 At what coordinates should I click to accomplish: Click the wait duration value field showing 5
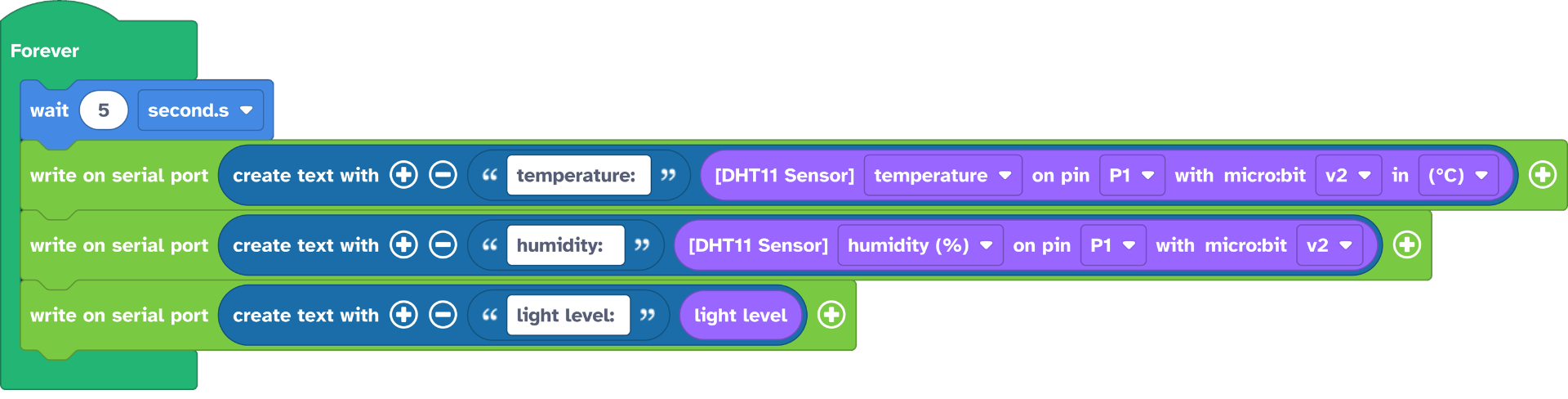(x=104, y=110)
